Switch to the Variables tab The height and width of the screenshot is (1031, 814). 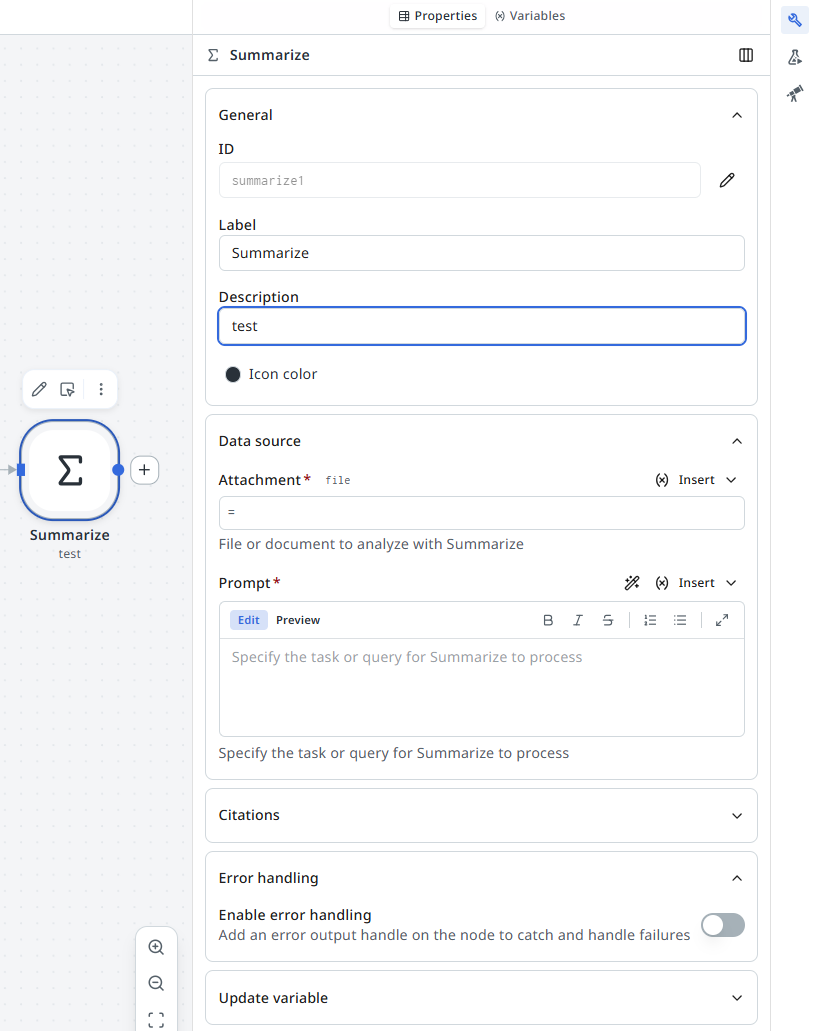pos(530,16)
